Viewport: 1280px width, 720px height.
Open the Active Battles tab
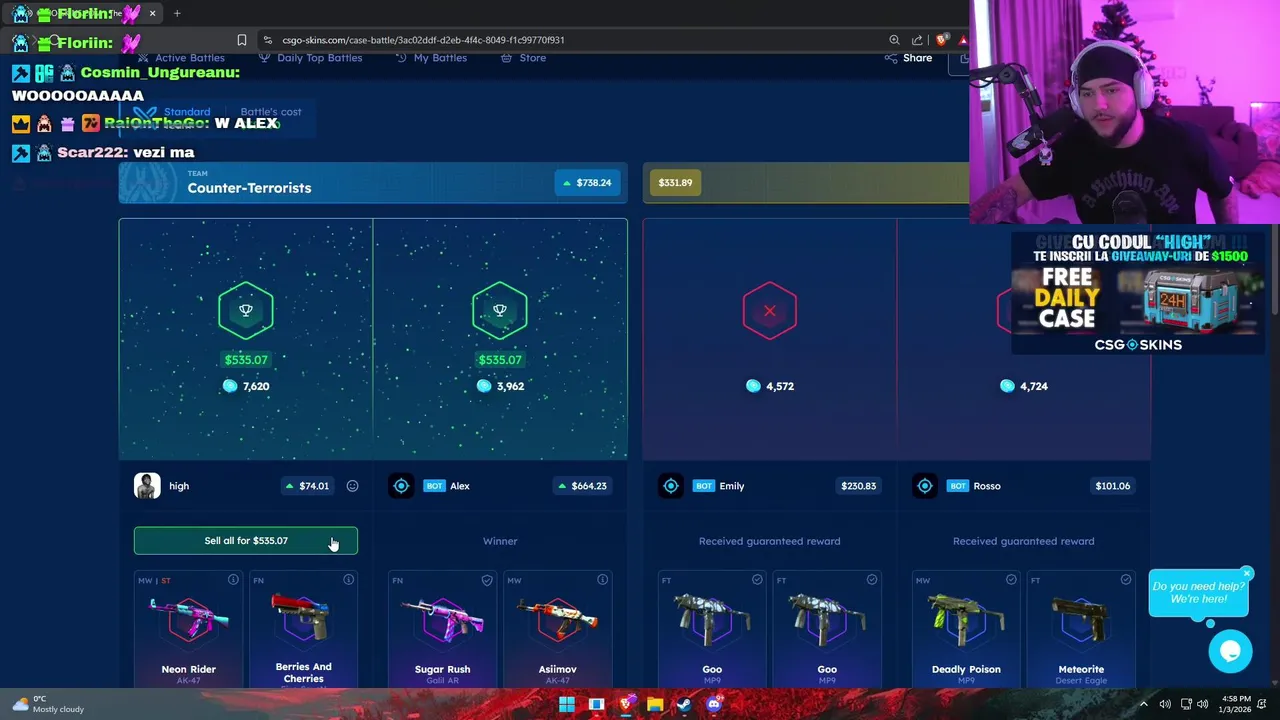pos(181,58)
